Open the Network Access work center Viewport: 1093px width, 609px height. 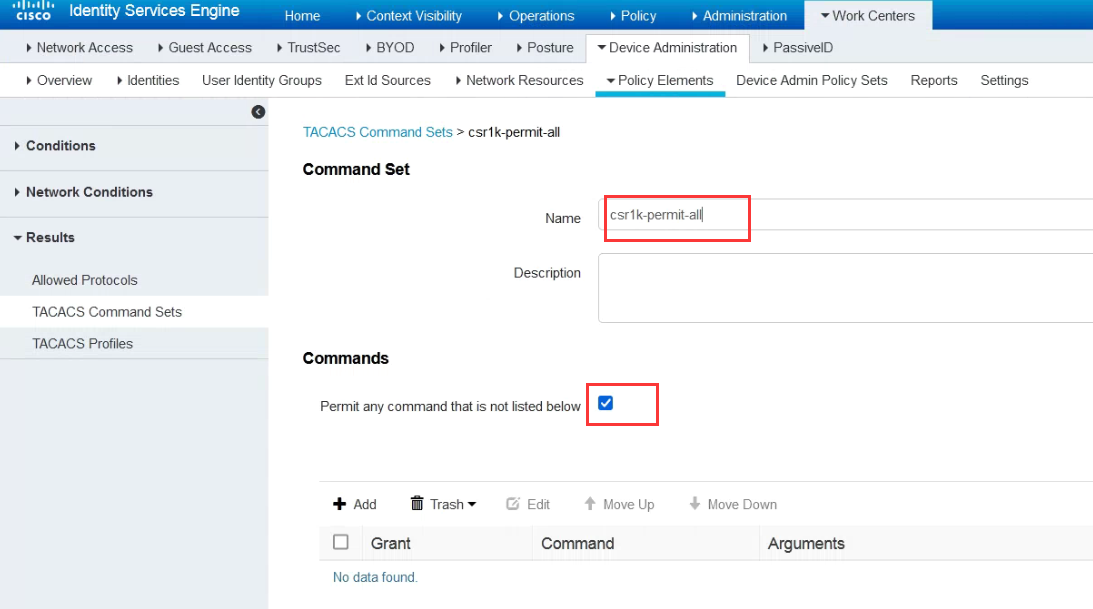click(79, 47)
